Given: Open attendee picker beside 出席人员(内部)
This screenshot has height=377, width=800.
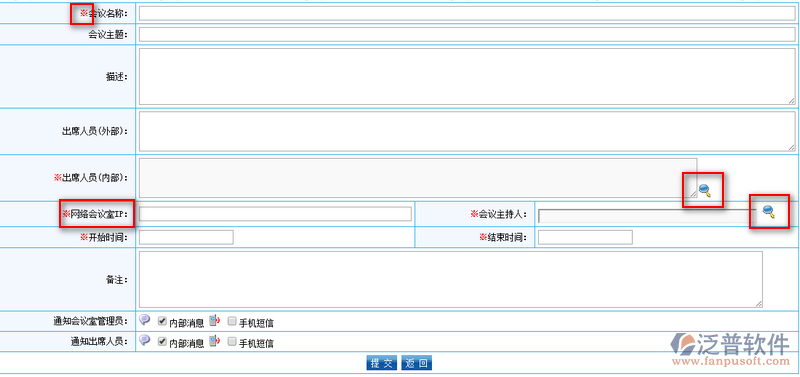Looking at the screenshot, I should (705, 191).
